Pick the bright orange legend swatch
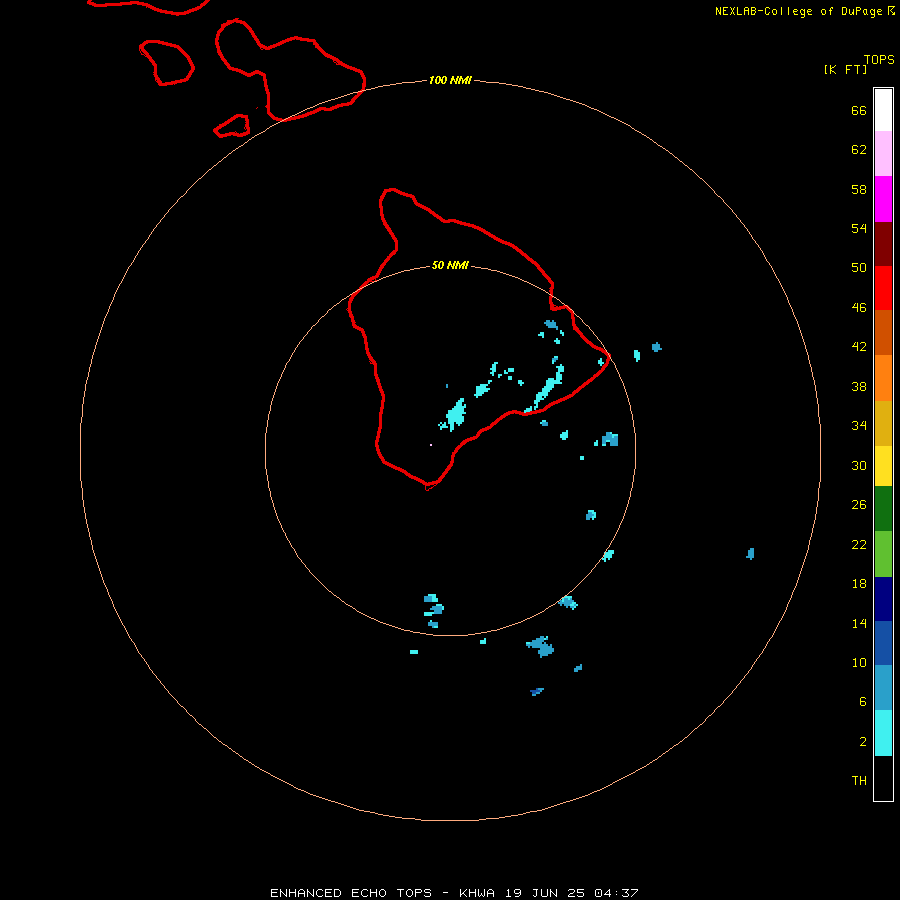The image size is (900, 900). pos(883,378)
